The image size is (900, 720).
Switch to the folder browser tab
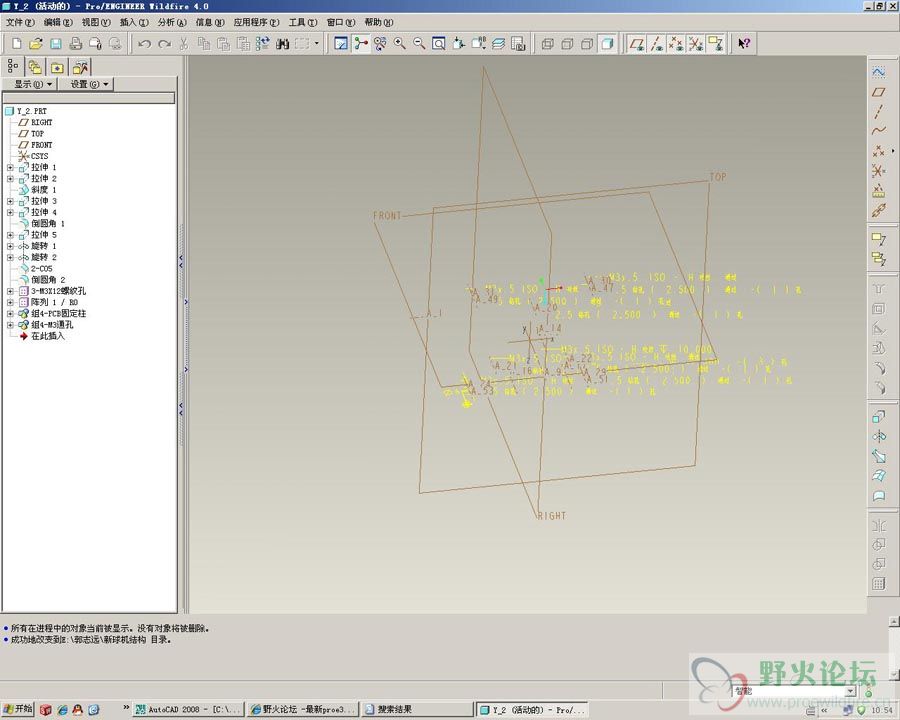[35, 67]
